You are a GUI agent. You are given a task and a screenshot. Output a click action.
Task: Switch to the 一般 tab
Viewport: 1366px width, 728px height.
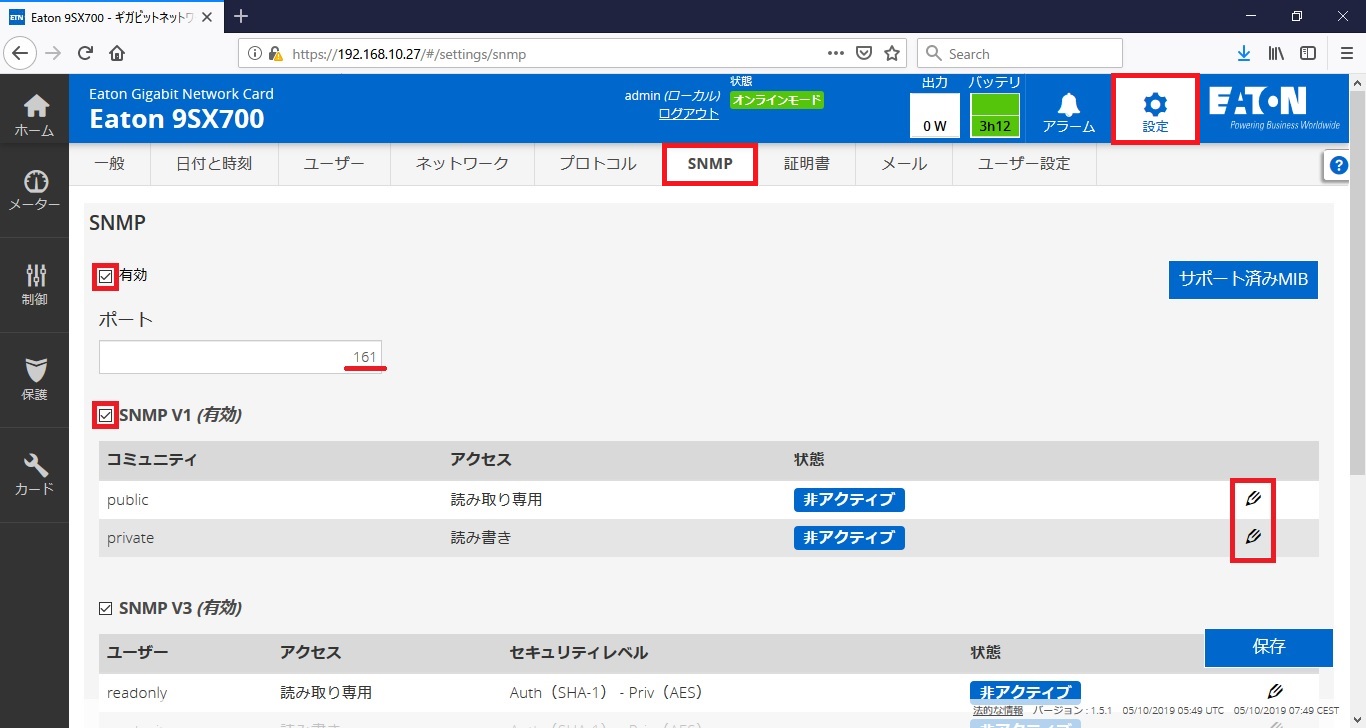click(109, 164)
